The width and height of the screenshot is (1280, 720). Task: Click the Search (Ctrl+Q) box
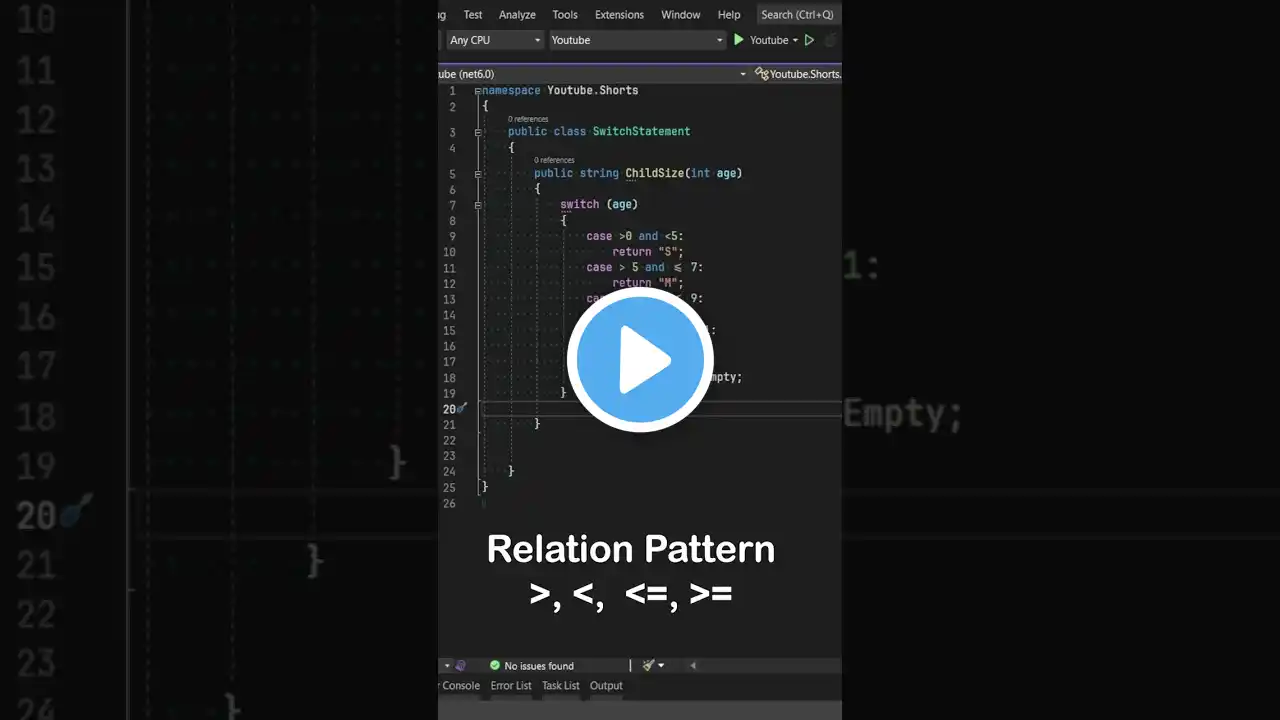click(797, 15)
